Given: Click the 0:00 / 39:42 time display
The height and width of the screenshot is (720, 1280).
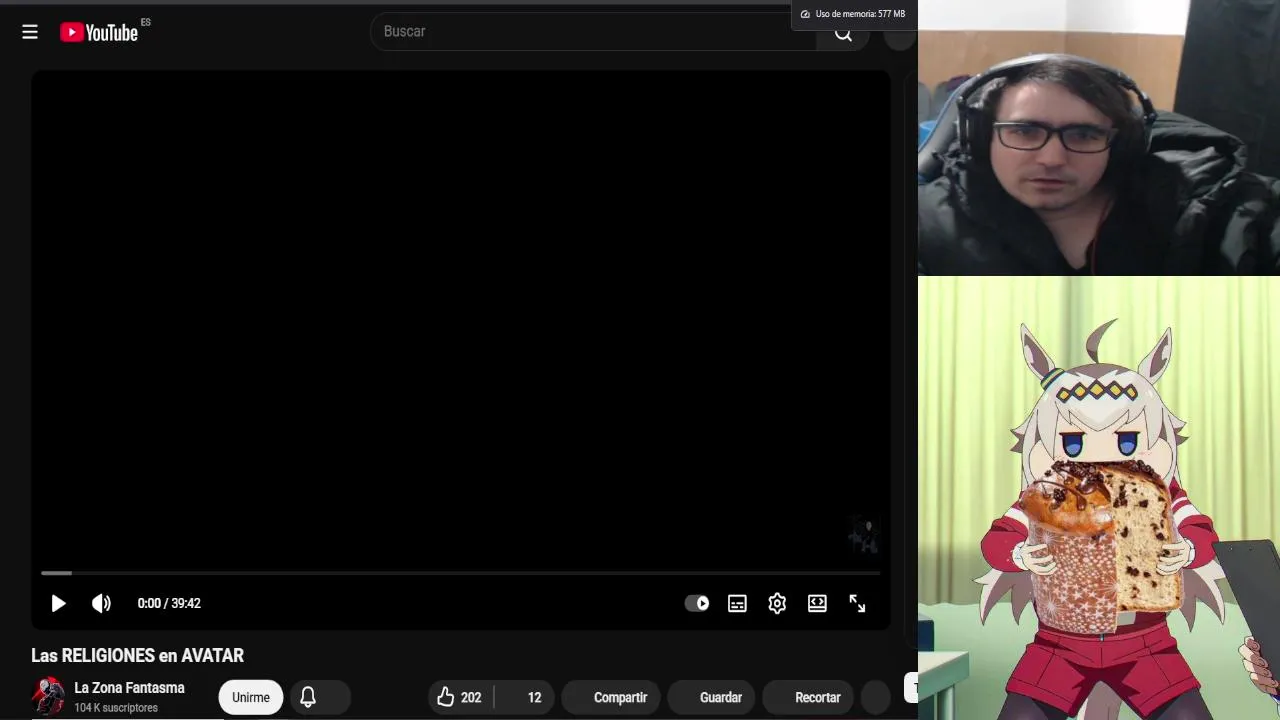Looking at the screenshot, I should (169, 603).
